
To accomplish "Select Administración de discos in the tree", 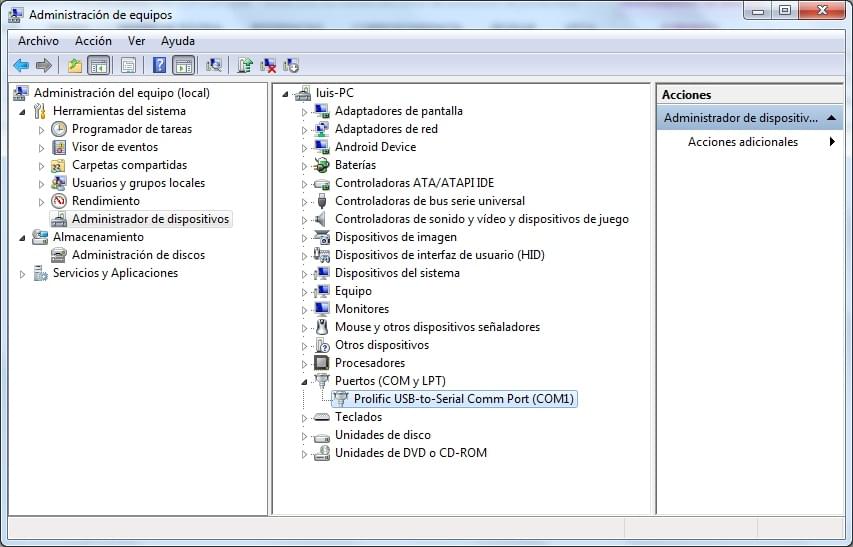I will tap(138, 255).
